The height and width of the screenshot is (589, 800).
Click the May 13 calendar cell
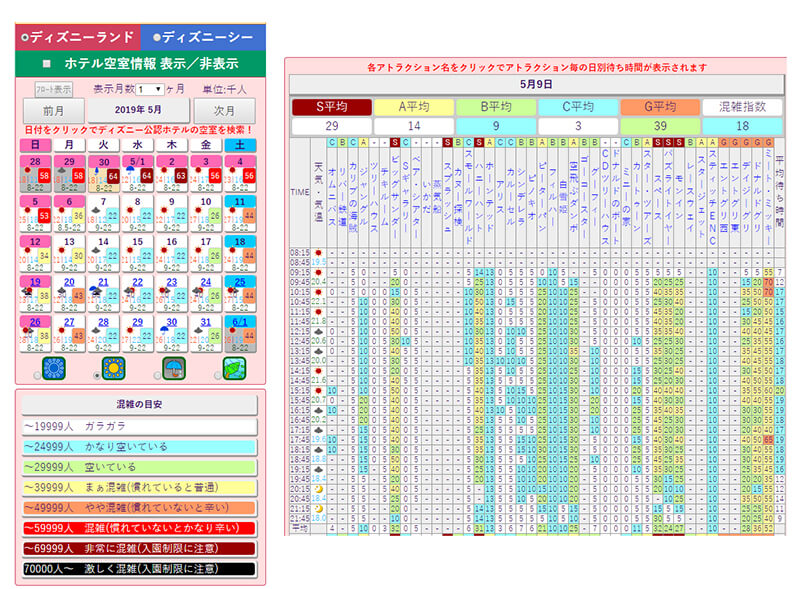pyautogui.click(x=69, y=254)
